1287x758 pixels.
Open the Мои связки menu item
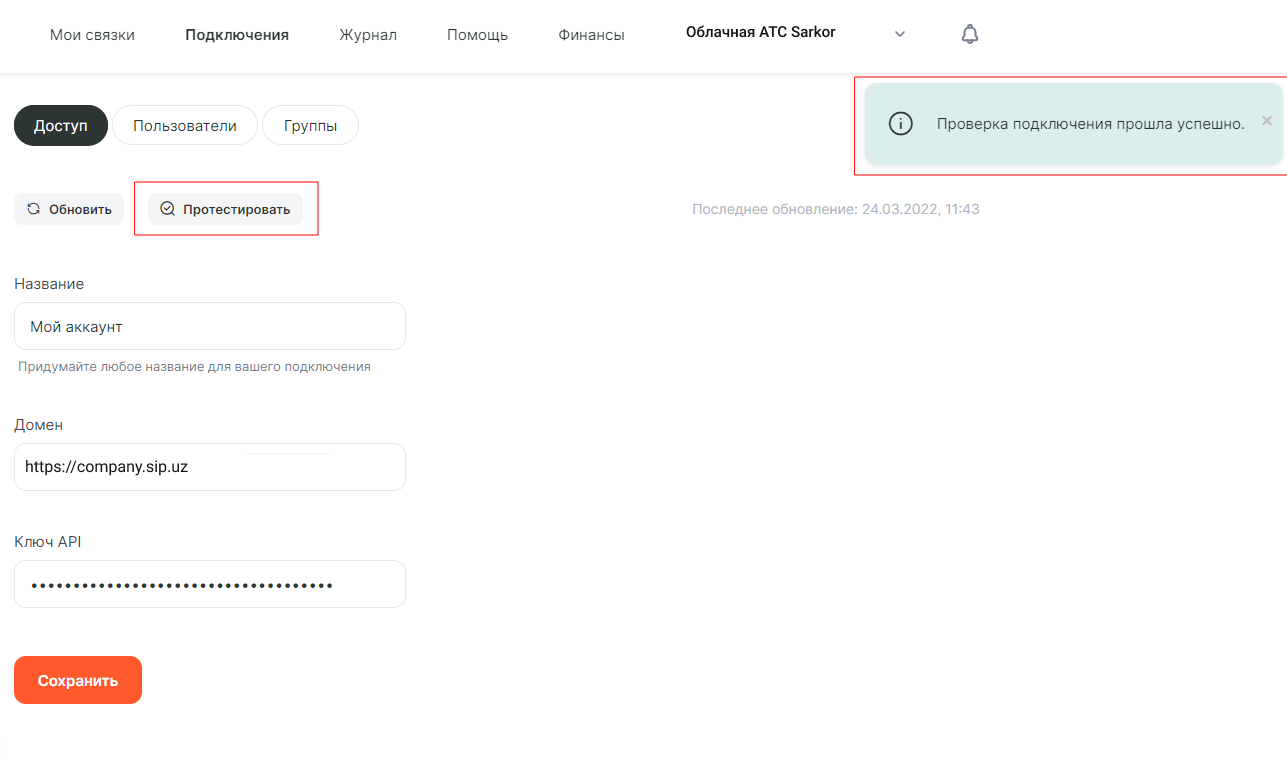(x=92, y=35)
